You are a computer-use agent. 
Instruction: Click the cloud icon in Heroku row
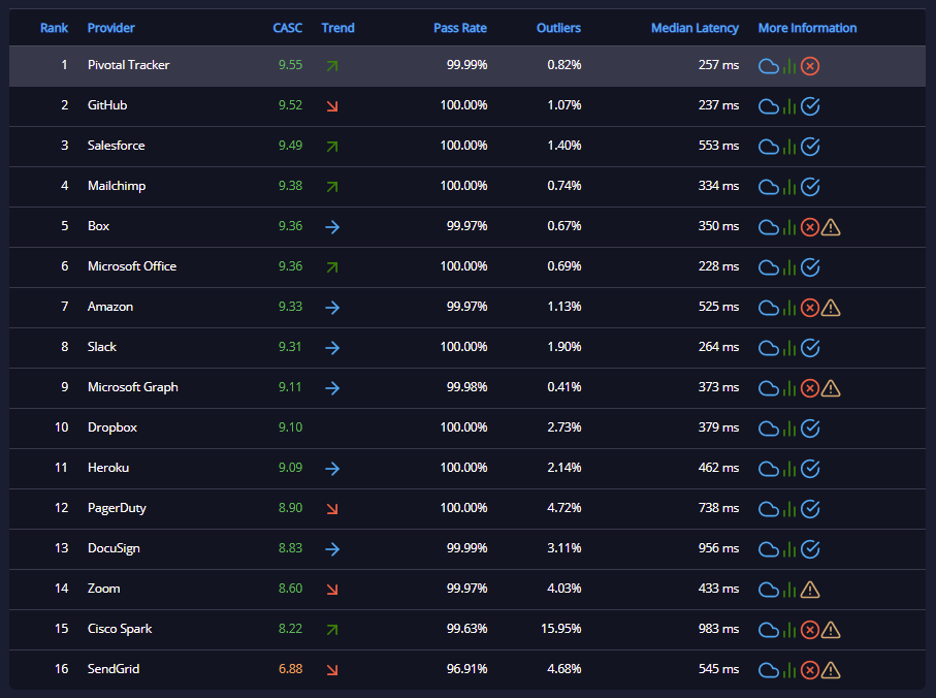click(x=768, y=469)
